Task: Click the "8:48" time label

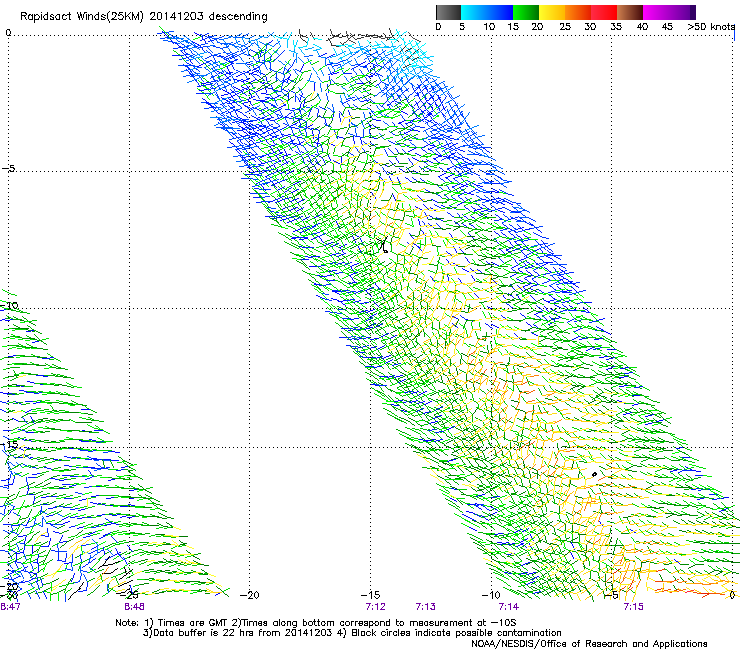Action: [x=135, y=607]
